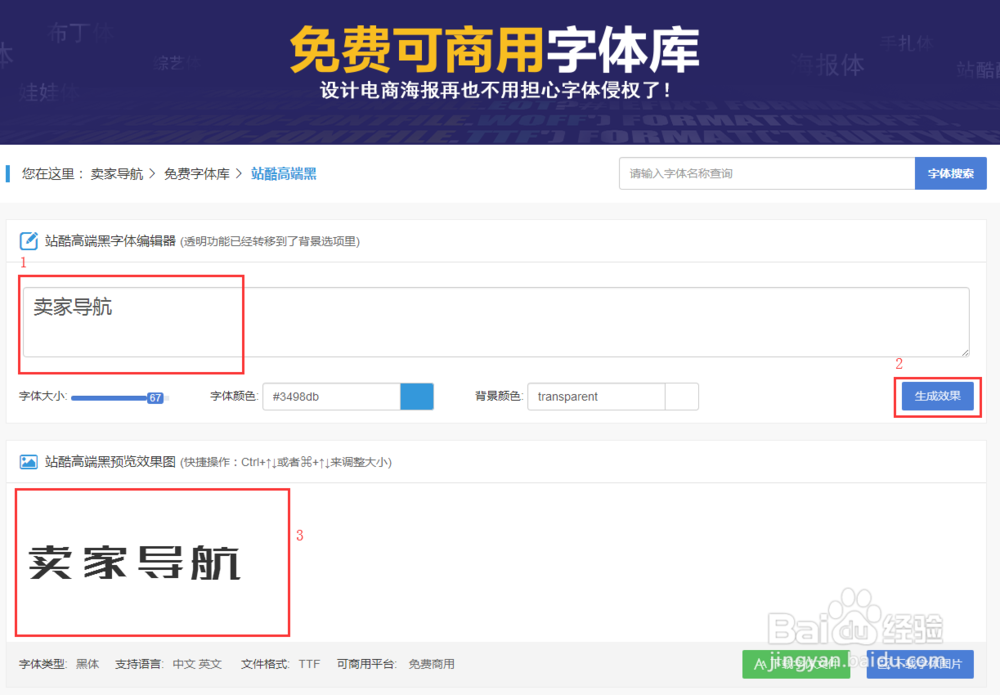The height and width of the screenshot is (695, 1000).
Task: Click the green 下载字体文件 button
Action: coord(795,663)
